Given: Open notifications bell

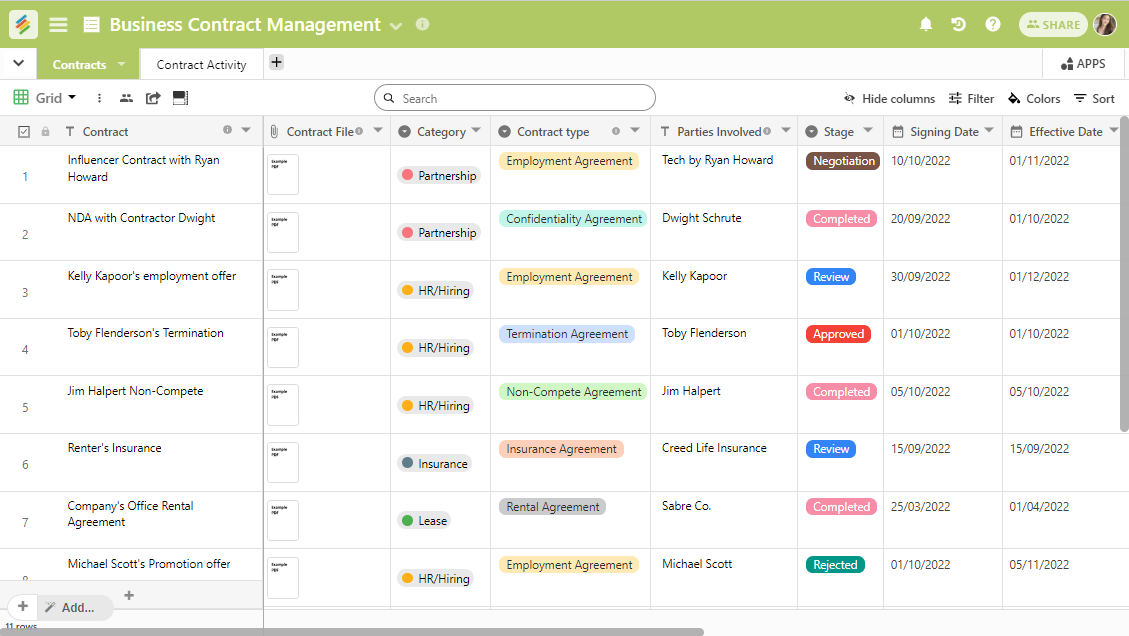Looking at the screenshot, I should (x=925, y=24).
